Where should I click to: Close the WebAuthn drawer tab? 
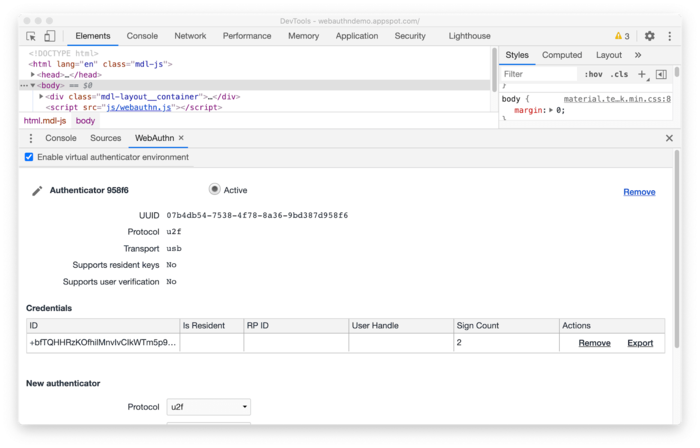pos(181,138)
